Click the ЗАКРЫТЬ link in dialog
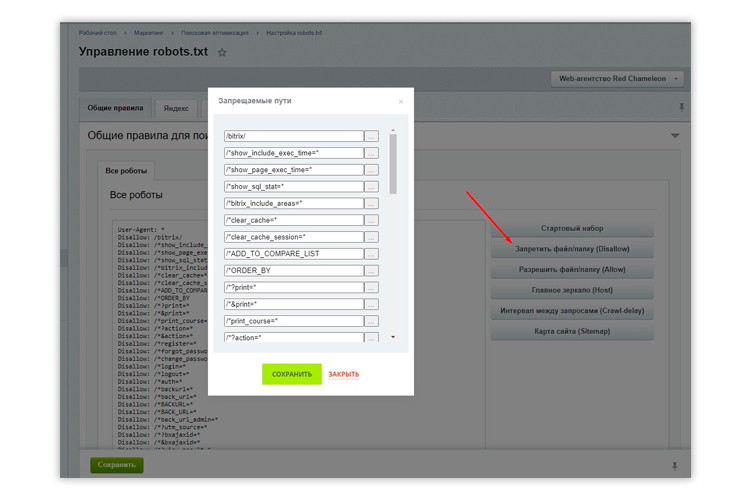Screen dimensions: 750x500 point(343,374)
